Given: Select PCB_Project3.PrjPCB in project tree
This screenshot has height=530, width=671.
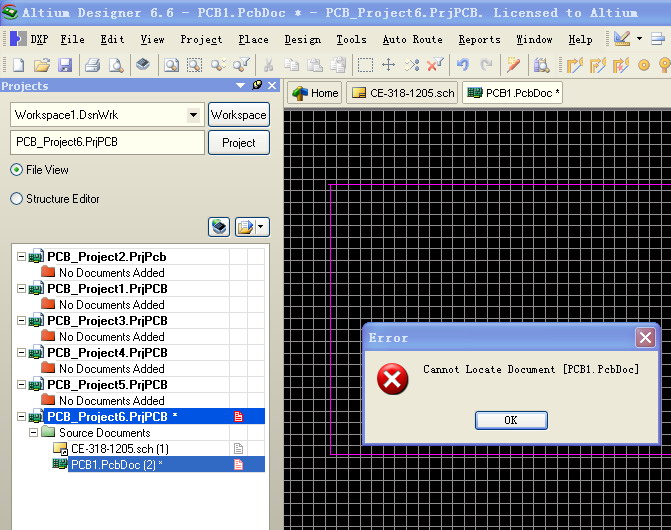Looking at the screenshot, I should tap(107, 320).
